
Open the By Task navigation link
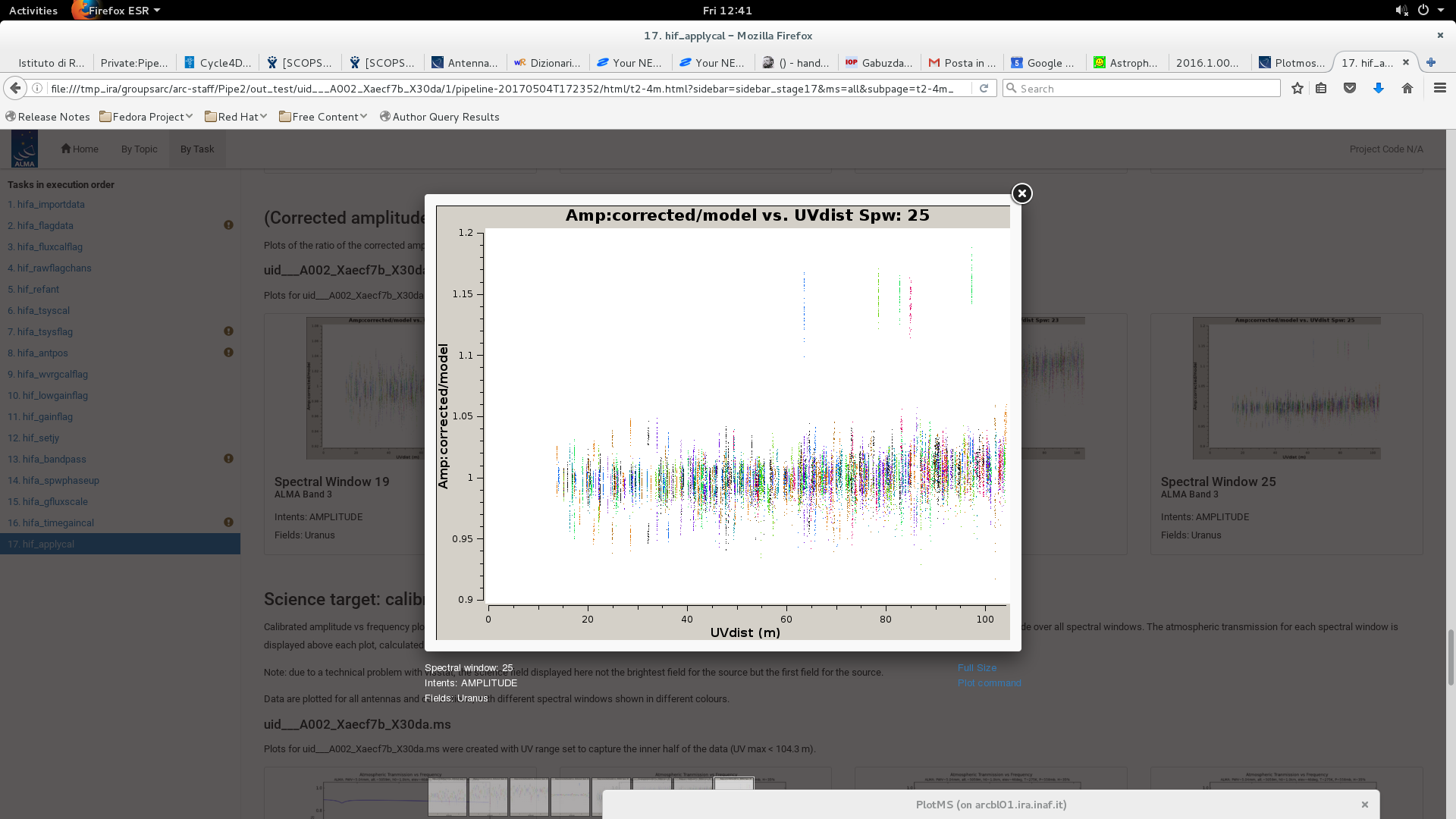pos(197,149)
